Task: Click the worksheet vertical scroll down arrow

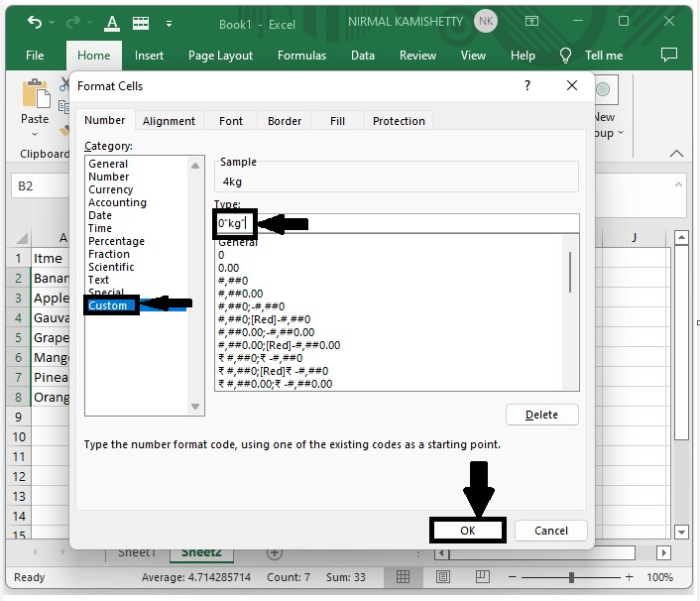Action: (x=681, y=532)
